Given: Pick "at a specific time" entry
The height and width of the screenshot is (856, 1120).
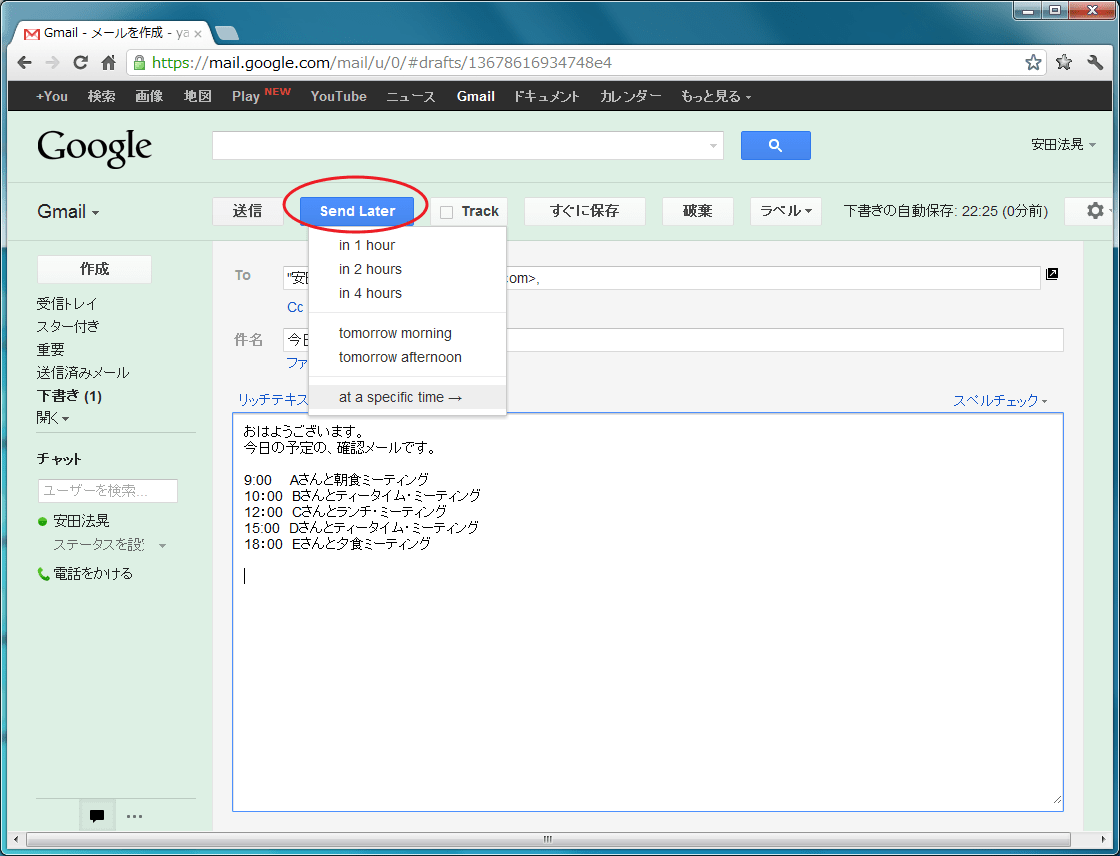Looking at the screenshot, I should coord(400,397).
